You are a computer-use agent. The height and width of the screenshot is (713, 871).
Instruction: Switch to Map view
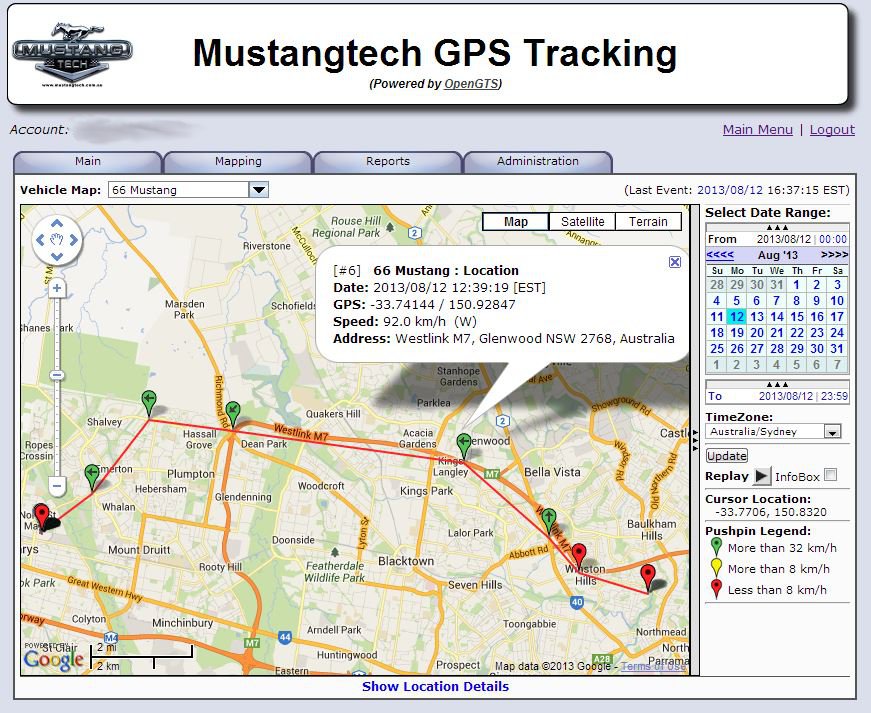[515, 222]
